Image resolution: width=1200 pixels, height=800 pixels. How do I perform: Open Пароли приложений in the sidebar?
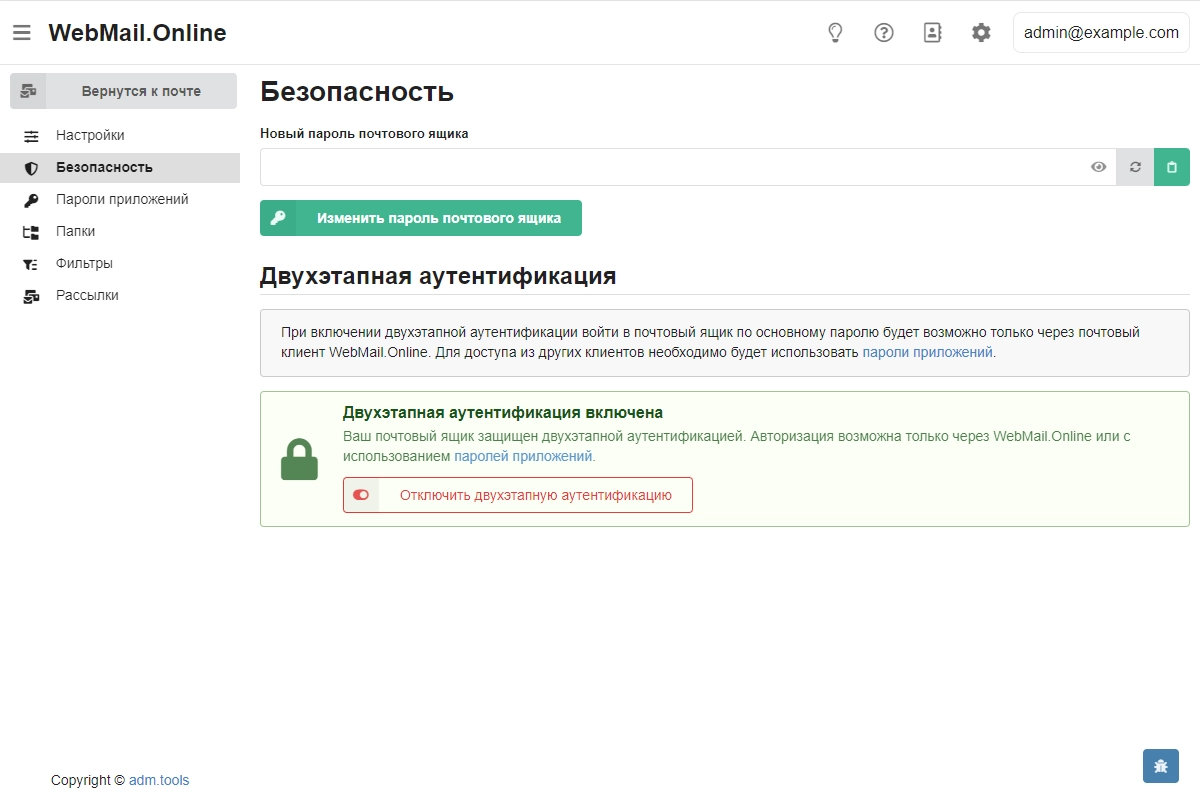point(120,200)
